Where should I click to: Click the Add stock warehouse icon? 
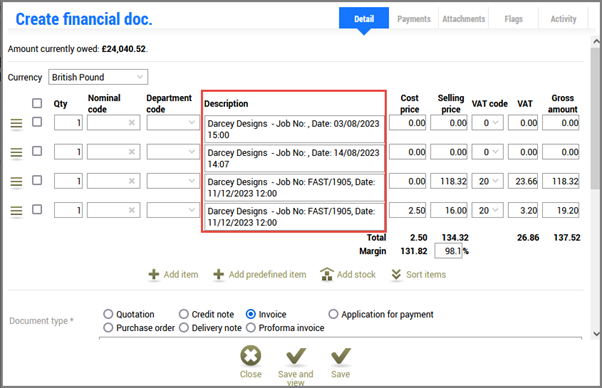coord(327,274)
